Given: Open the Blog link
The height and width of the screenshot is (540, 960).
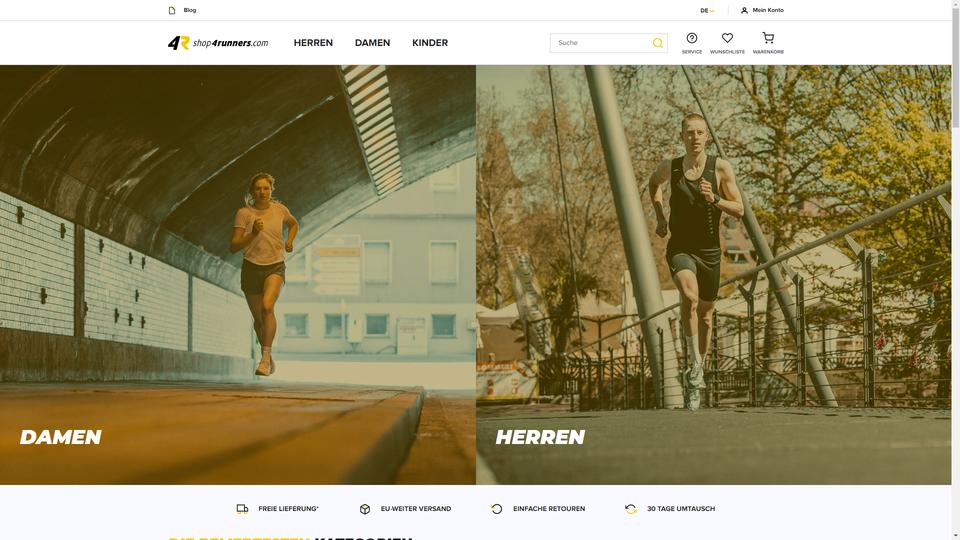Looking at the screenshot, I should (190, 10).
